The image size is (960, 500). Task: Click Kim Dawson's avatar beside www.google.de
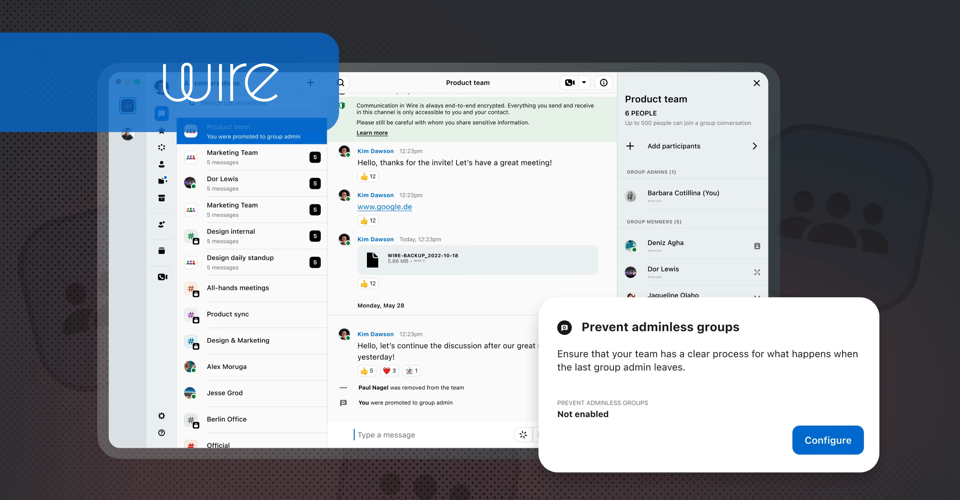pos(344,195)
